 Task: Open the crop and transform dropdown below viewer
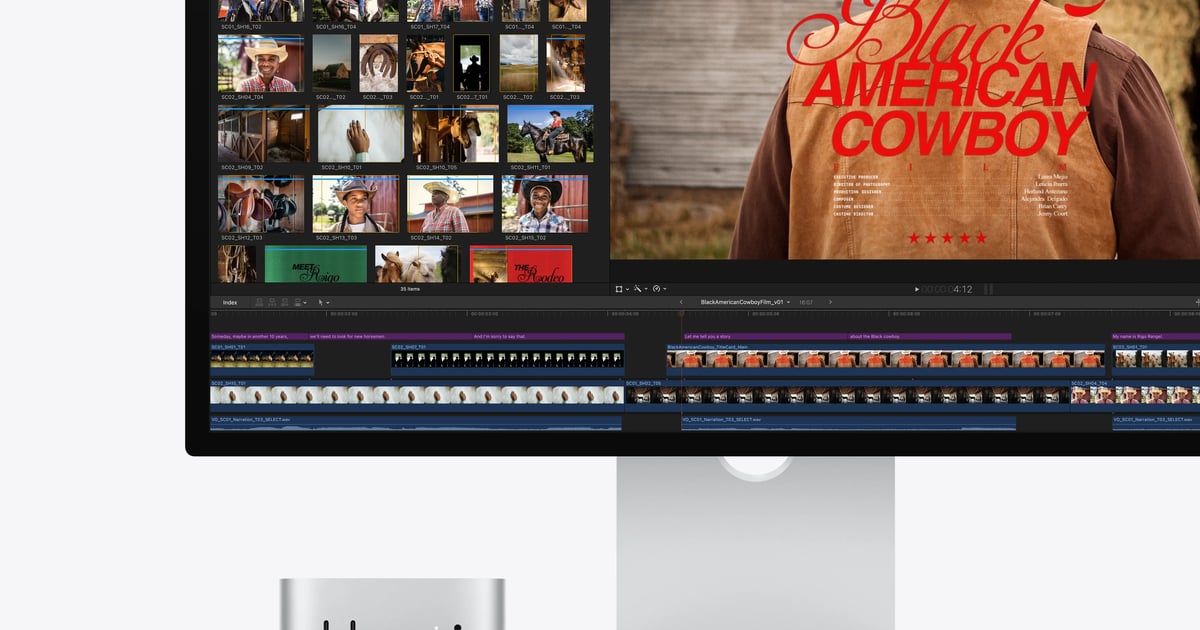pyautogui.click(x=623, y=289)
